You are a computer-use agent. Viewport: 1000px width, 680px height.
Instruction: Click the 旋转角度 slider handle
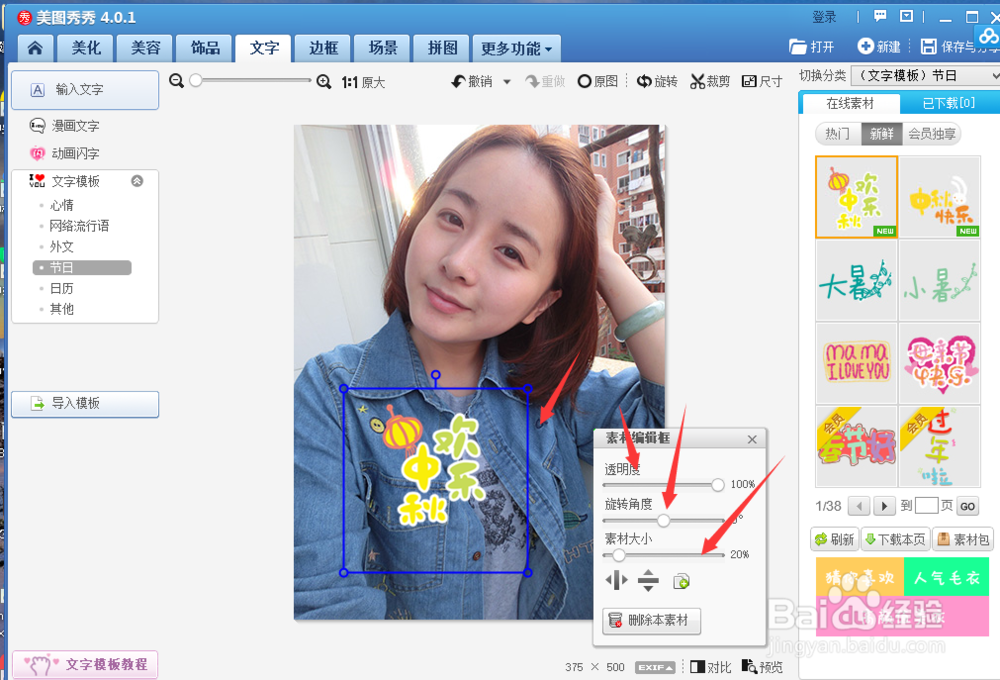[663, 520]
